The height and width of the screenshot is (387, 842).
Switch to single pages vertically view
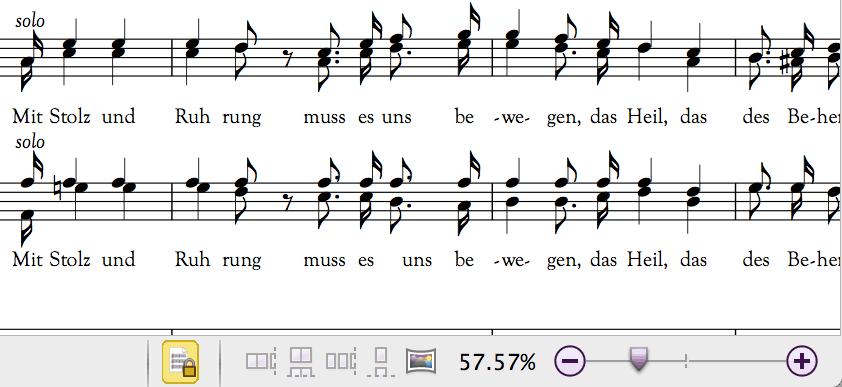pos(381,361)
